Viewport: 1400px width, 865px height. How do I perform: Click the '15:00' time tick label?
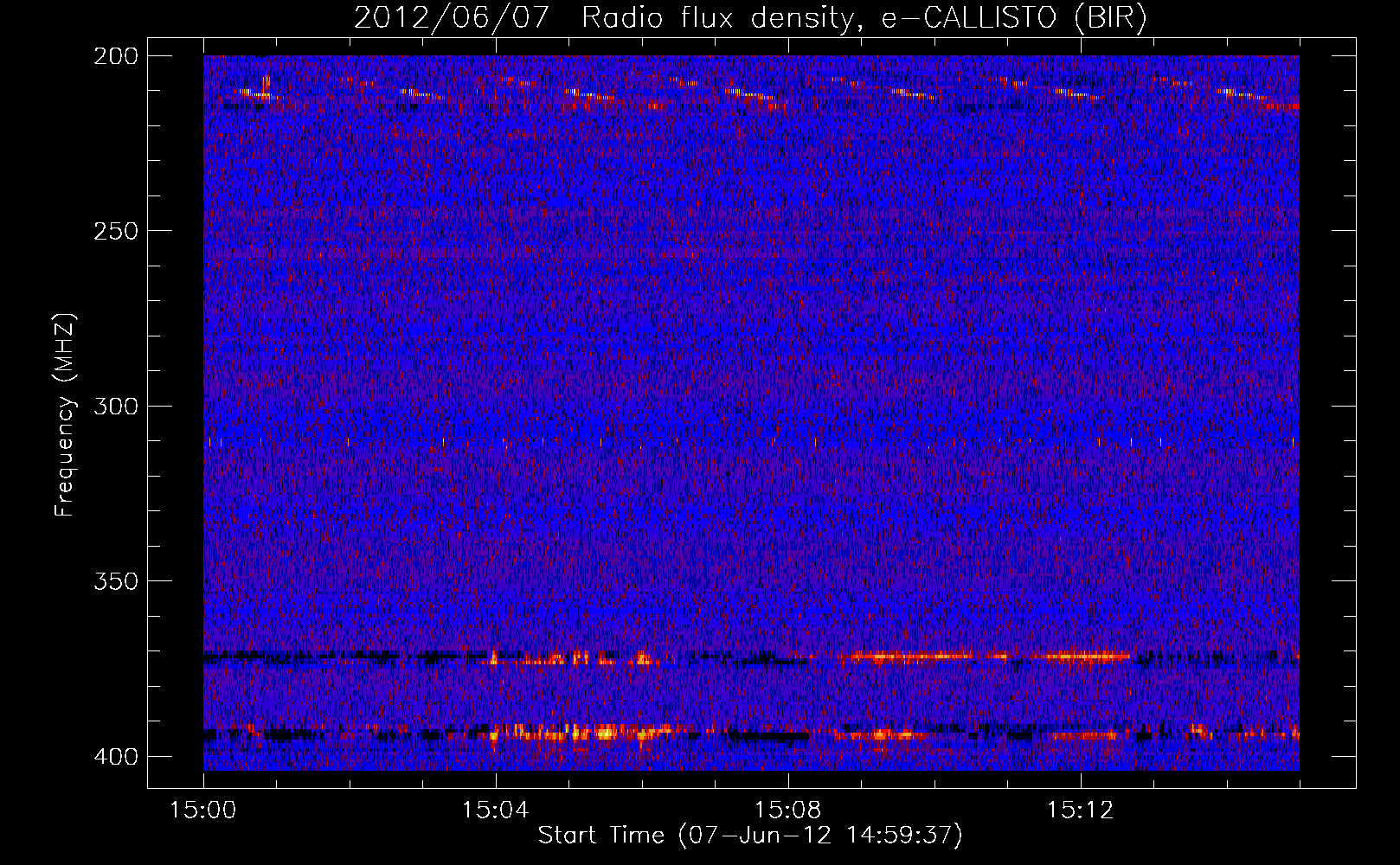[203, 811]
